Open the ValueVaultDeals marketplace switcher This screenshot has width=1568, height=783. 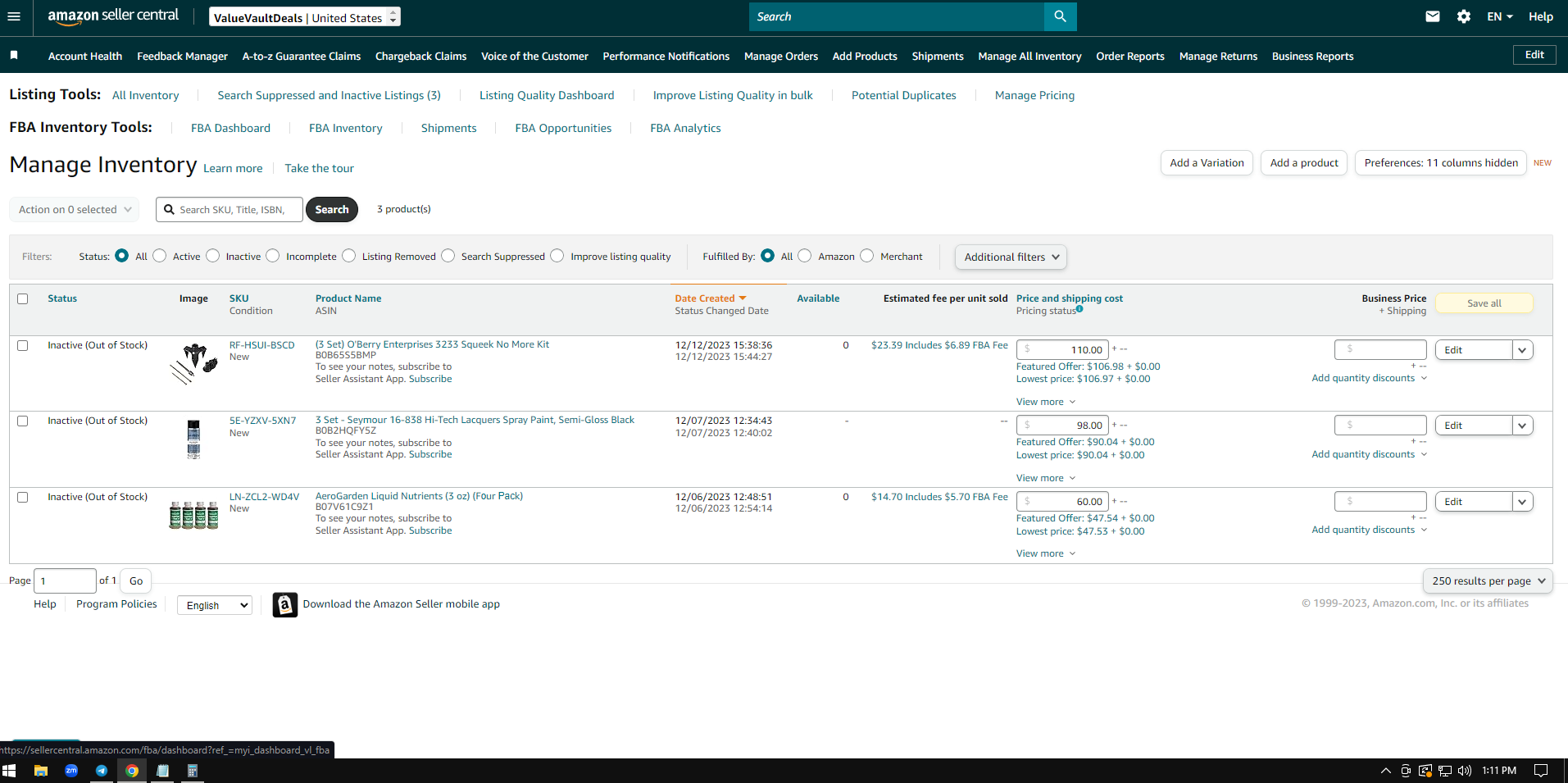pyautogui.click(x=305, y=17)
